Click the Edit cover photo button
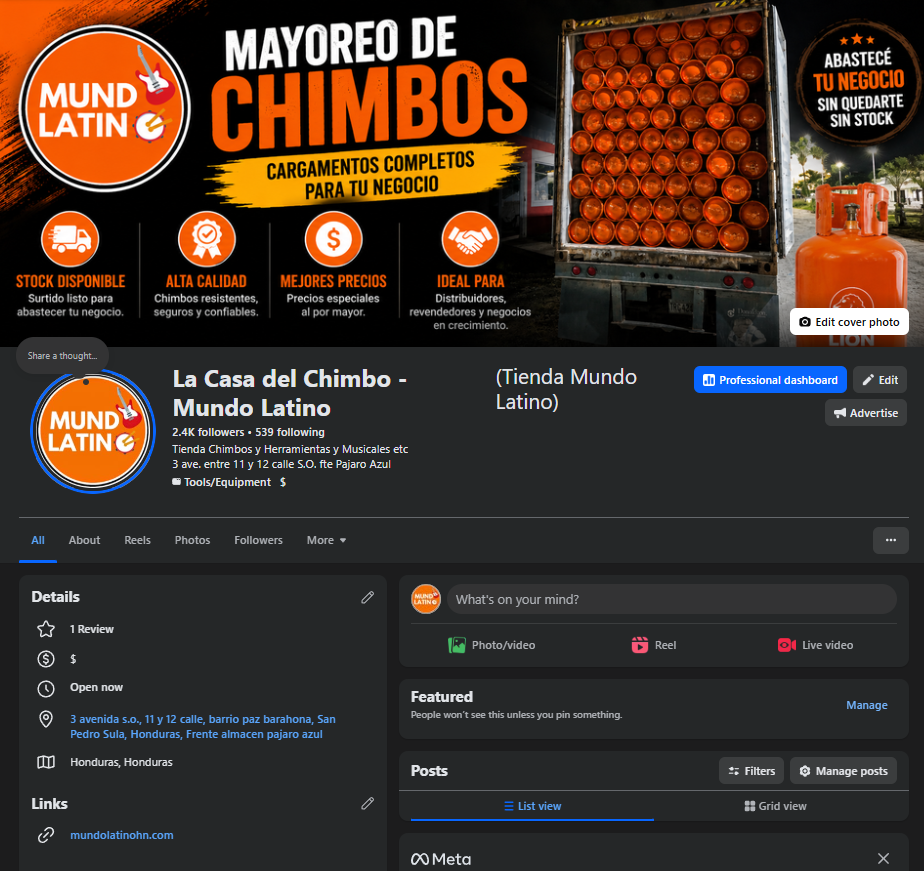 [849, 322]
